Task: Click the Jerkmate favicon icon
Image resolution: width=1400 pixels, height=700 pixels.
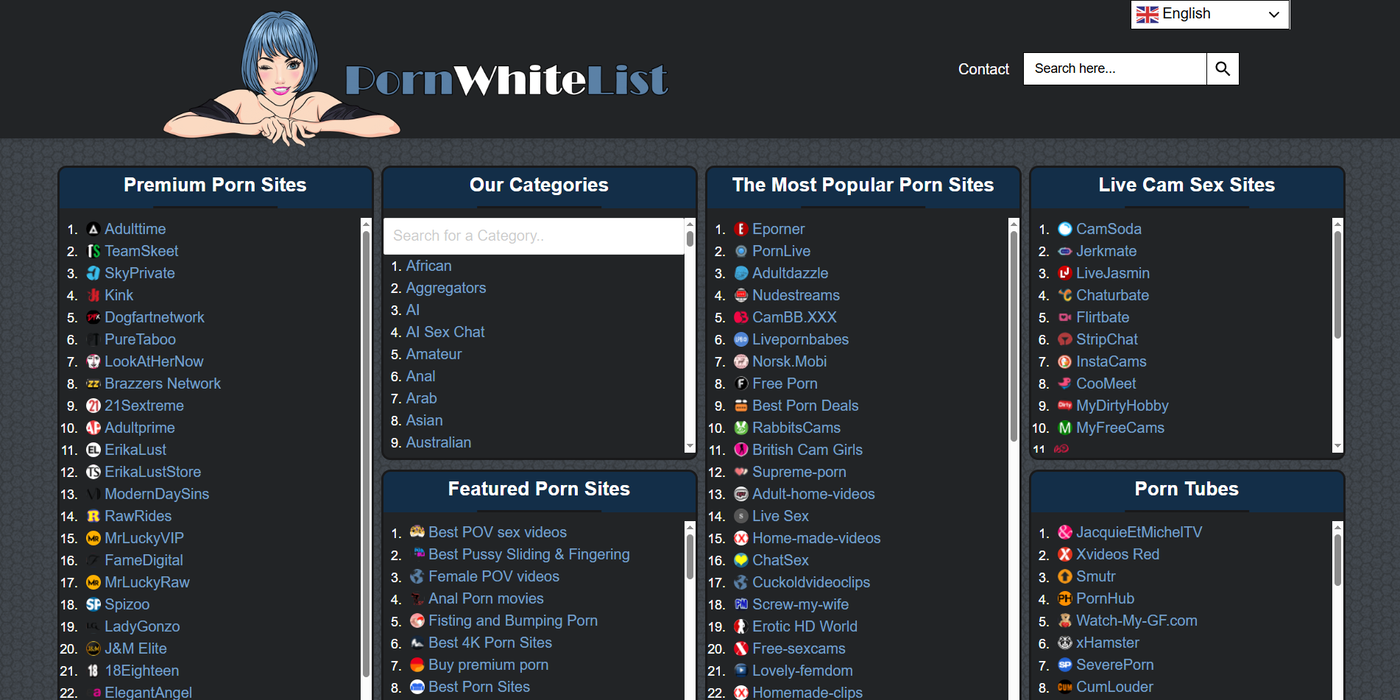Action: [1065, 251]
